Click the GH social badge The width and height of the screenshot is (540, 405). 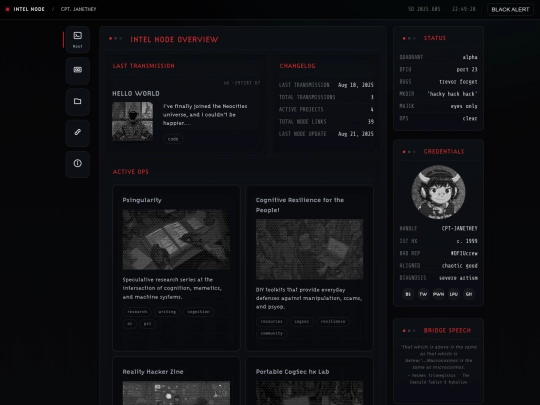tap(469, 294)
